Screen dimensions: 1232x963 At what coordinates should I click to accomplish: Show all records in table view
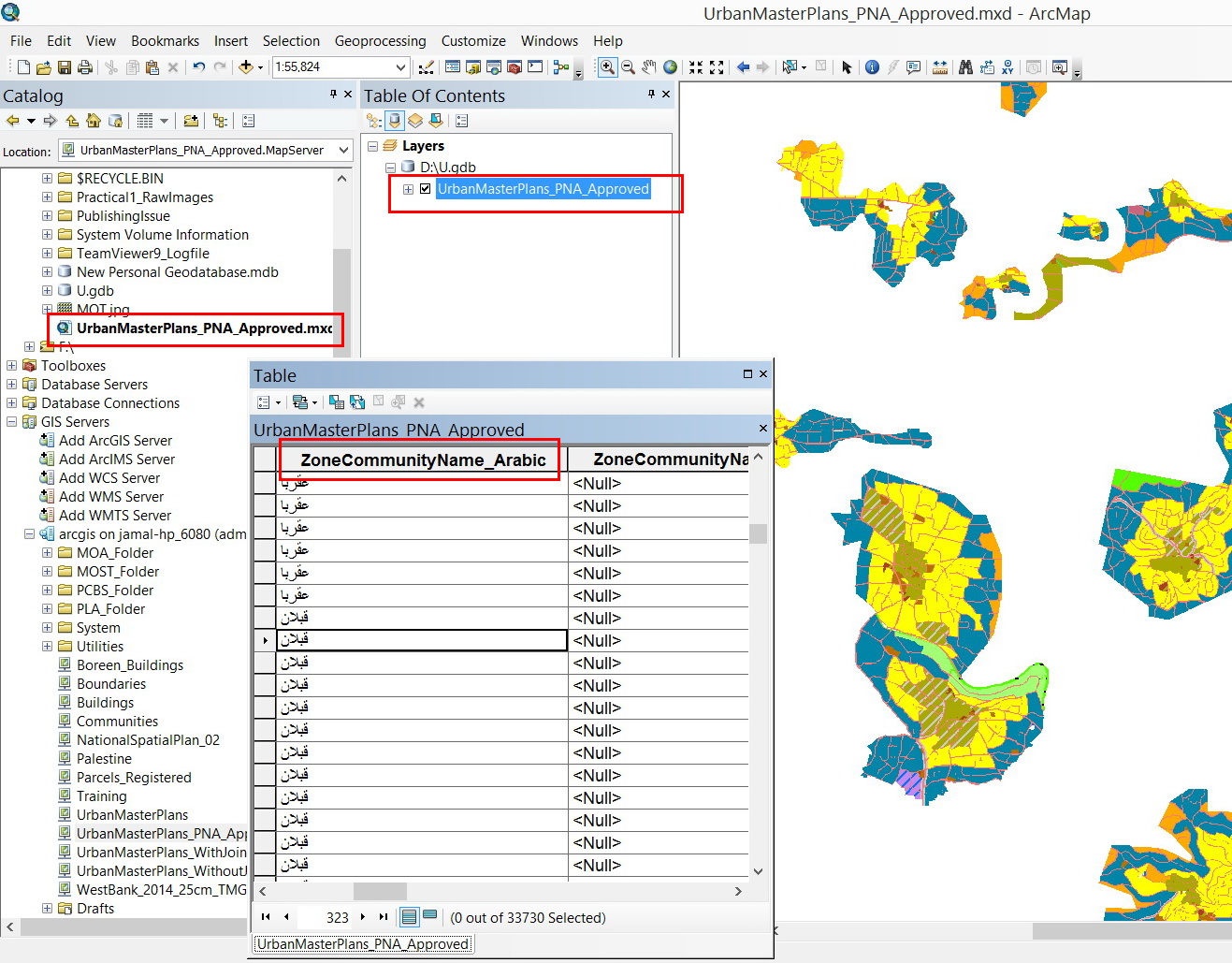coord(409,917)
